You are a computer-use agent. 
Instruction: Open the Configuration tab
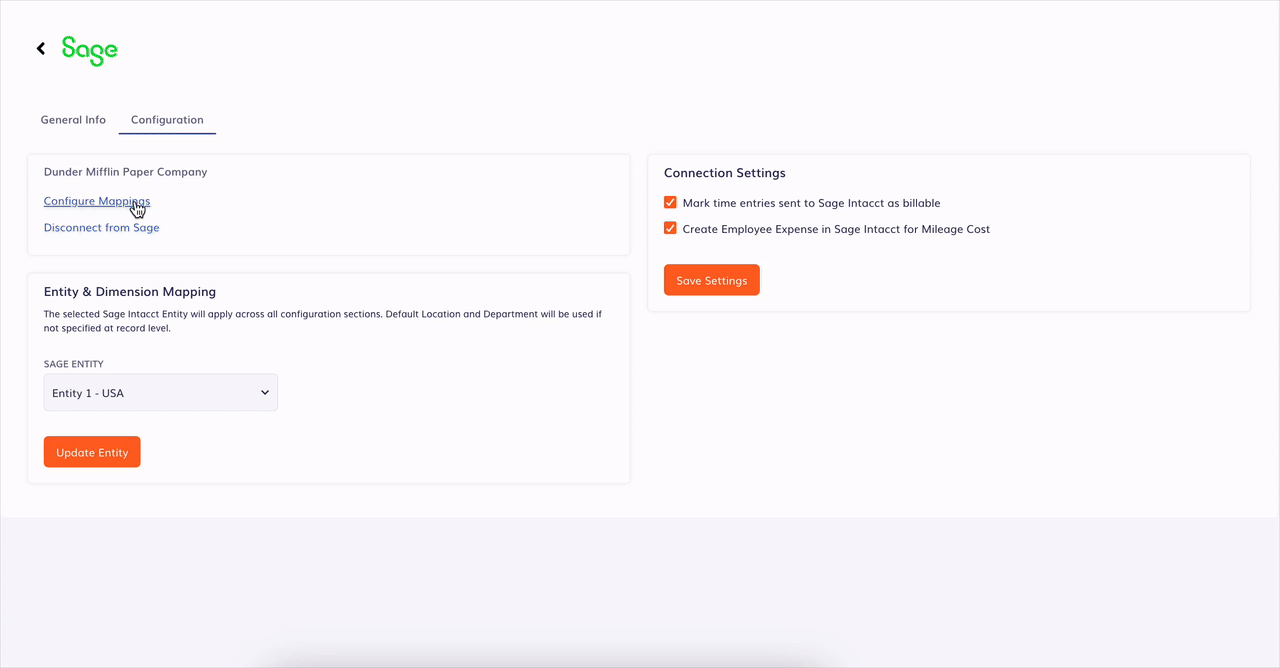167,119
